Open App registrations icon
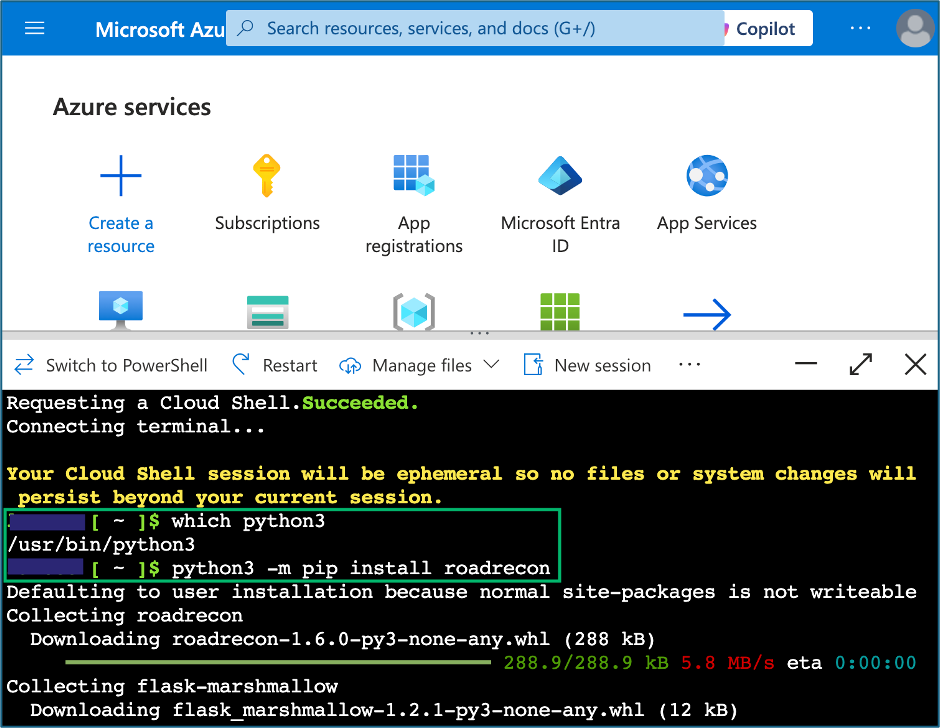The height and width of the screenshot is (728, 940). (414, 175)
